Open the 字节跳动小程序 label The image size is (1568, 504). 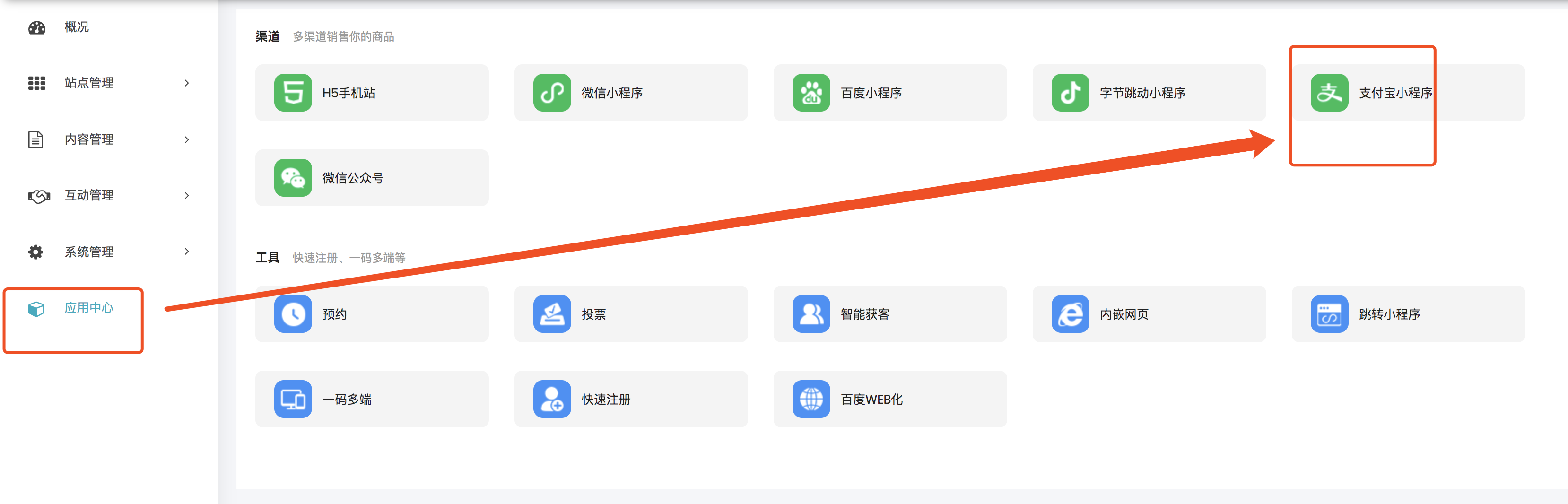click(1142, 93)
